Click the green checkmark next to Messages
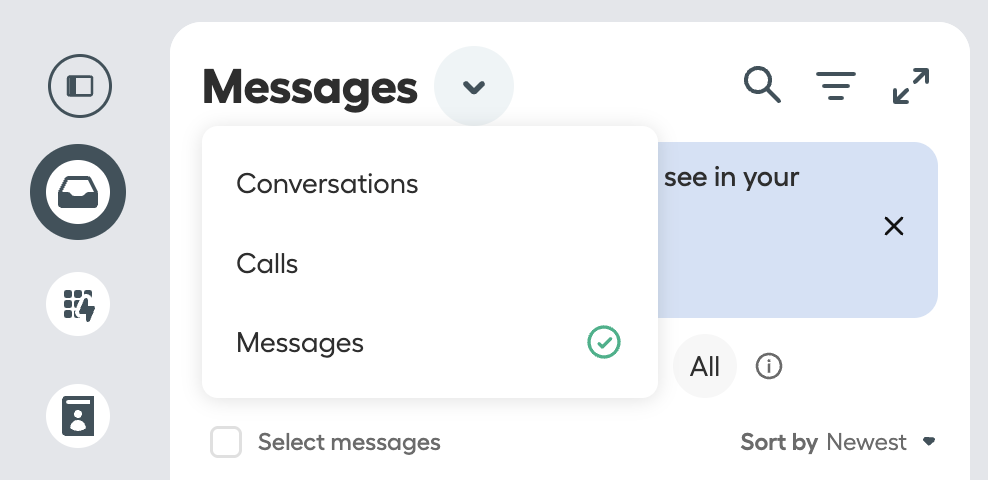This screenshot has height=480, width=988. pyautogui.click(x=604, y=343)
